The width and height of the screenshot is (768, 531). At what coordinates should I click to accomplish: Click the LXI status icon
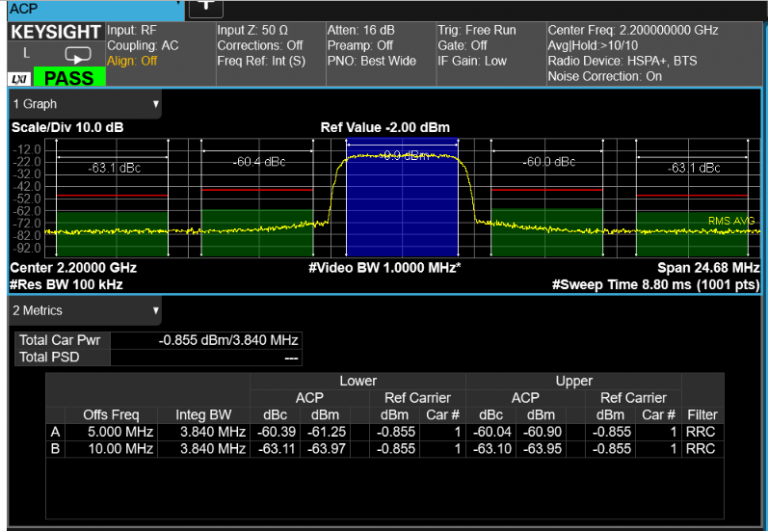[19, 78]
